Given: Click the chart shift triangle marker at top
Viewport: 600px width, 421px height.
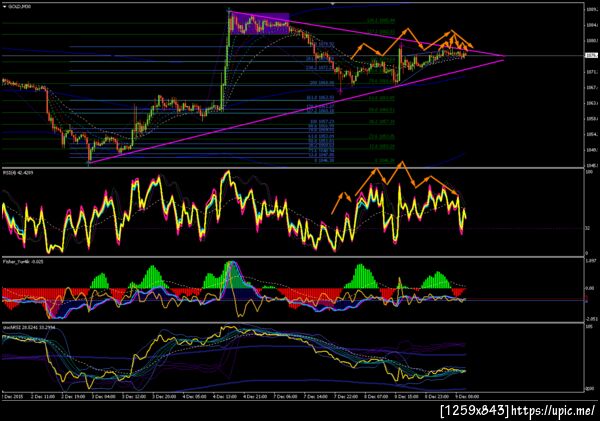Looking at the screenshot, I should pyautogui.click(x=333, y=3).
